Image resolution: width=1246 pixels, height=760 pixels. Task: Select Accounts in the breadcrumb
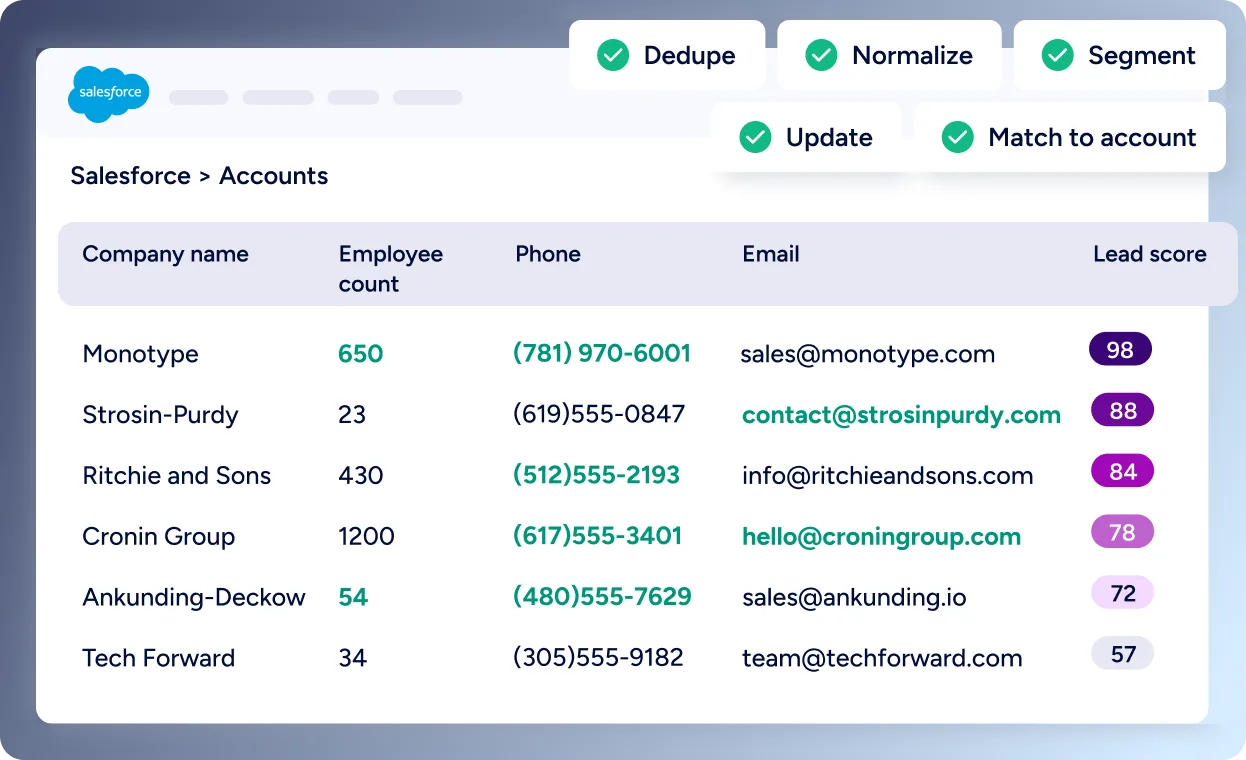click(273, 176)
